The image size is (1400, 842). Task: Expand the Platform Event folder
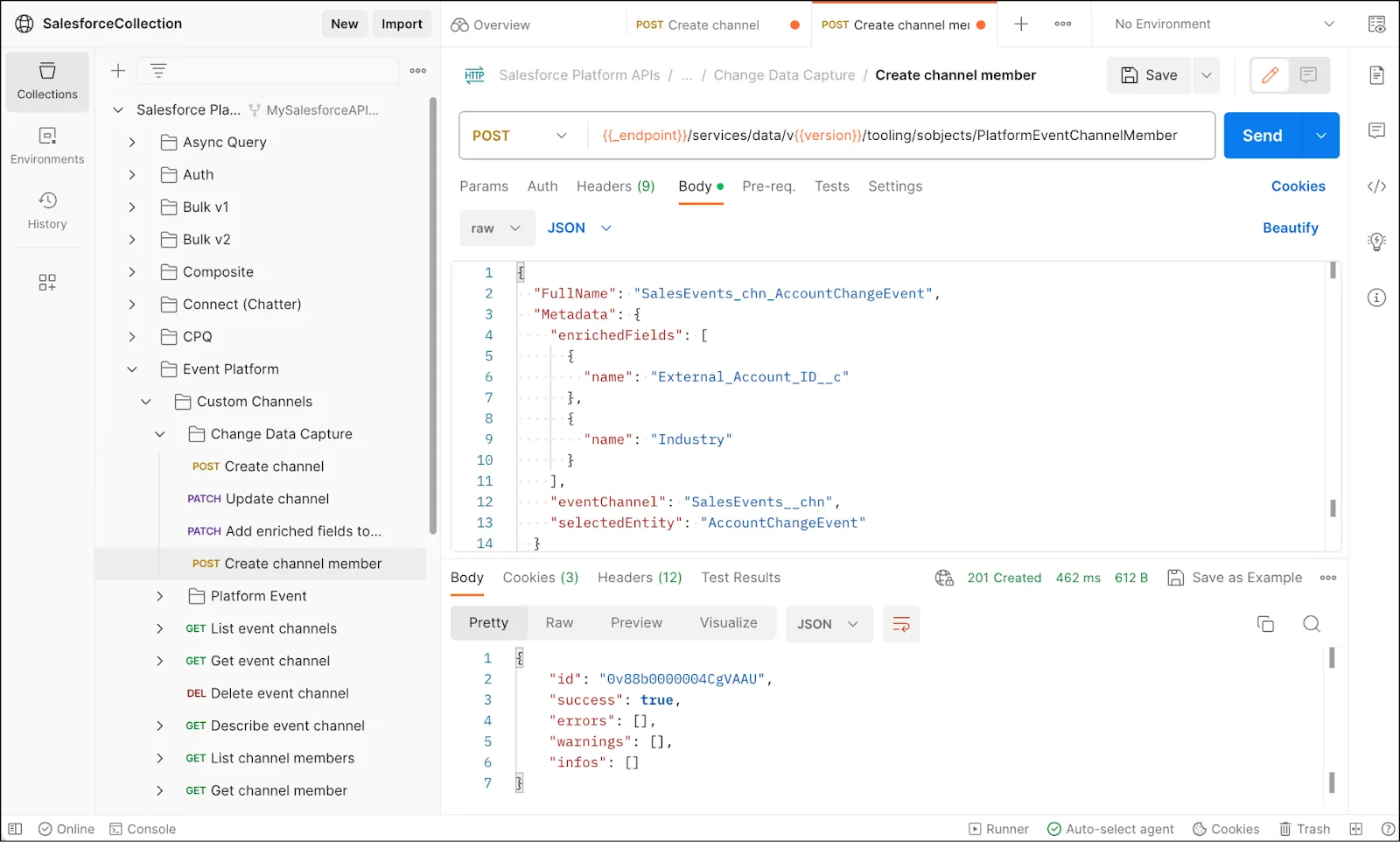(160, 596)
